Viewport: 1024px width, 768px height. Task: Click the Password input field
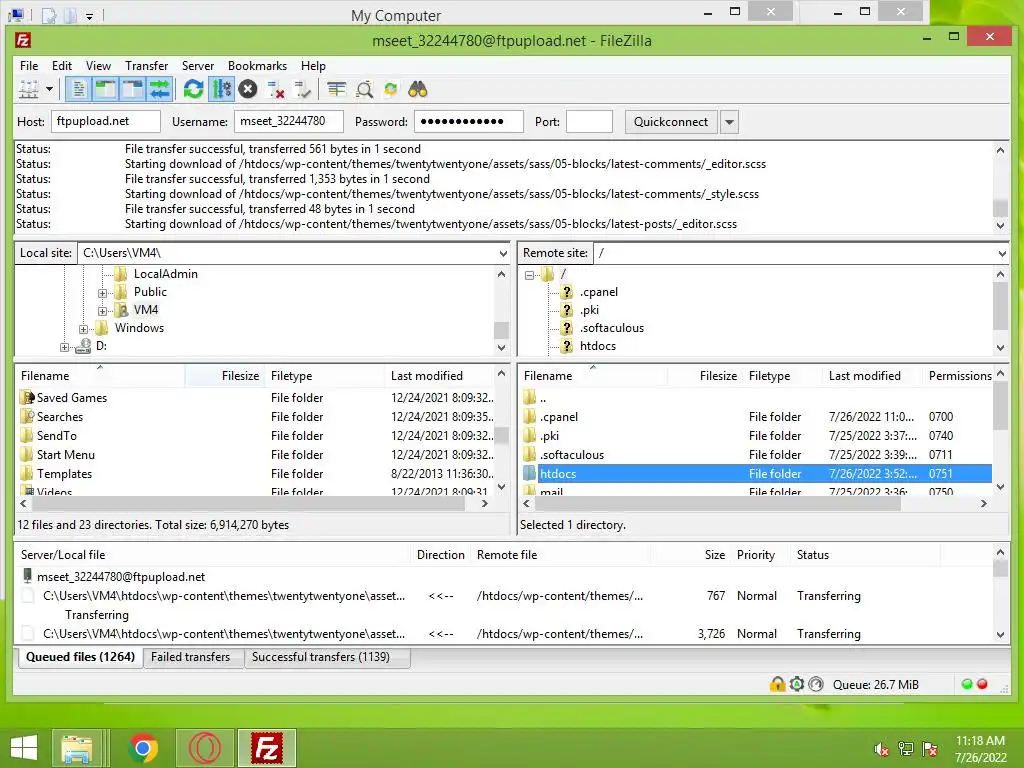[x=469, y=121]
